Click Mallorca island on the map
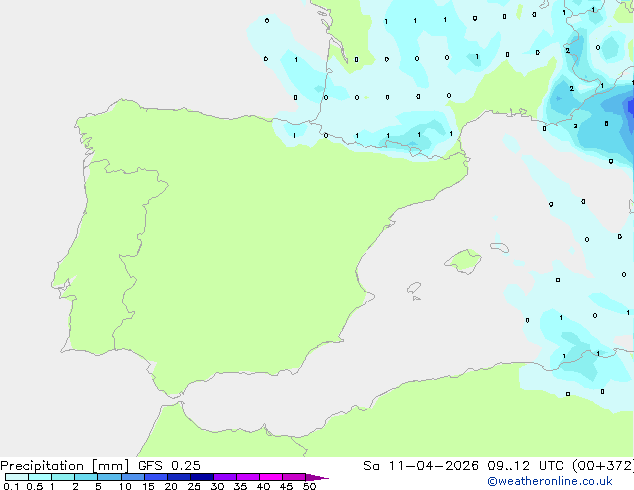Viewport: 634px width, 490px height. coord(463,261)
